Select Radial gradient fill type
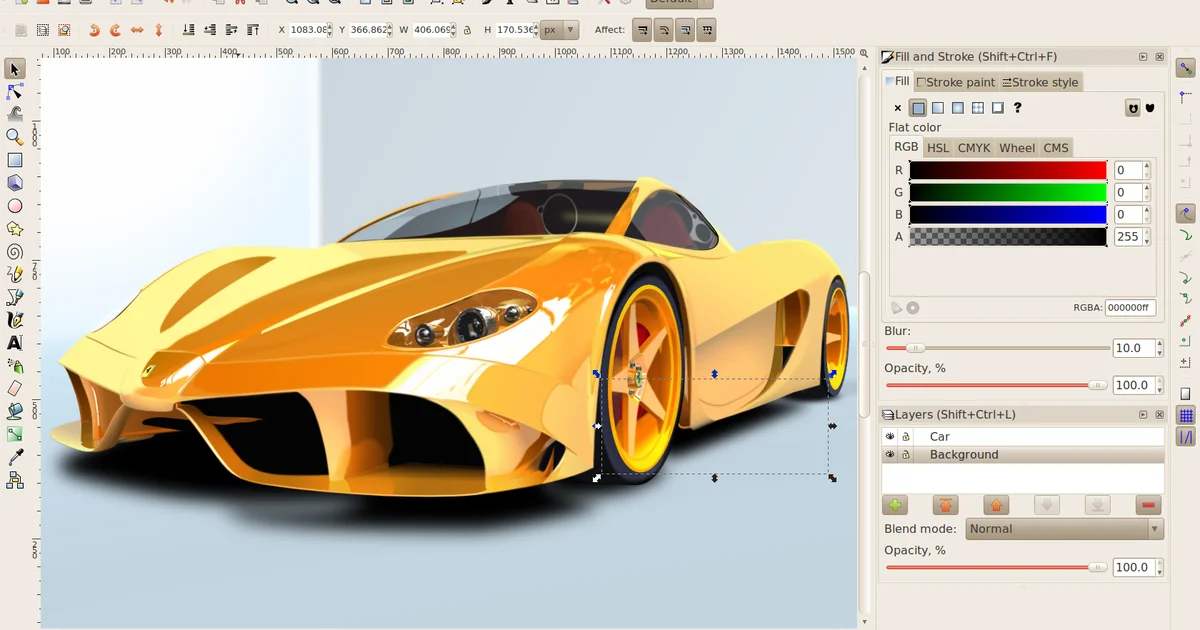Screen dimensions: 1200x630 958,108
